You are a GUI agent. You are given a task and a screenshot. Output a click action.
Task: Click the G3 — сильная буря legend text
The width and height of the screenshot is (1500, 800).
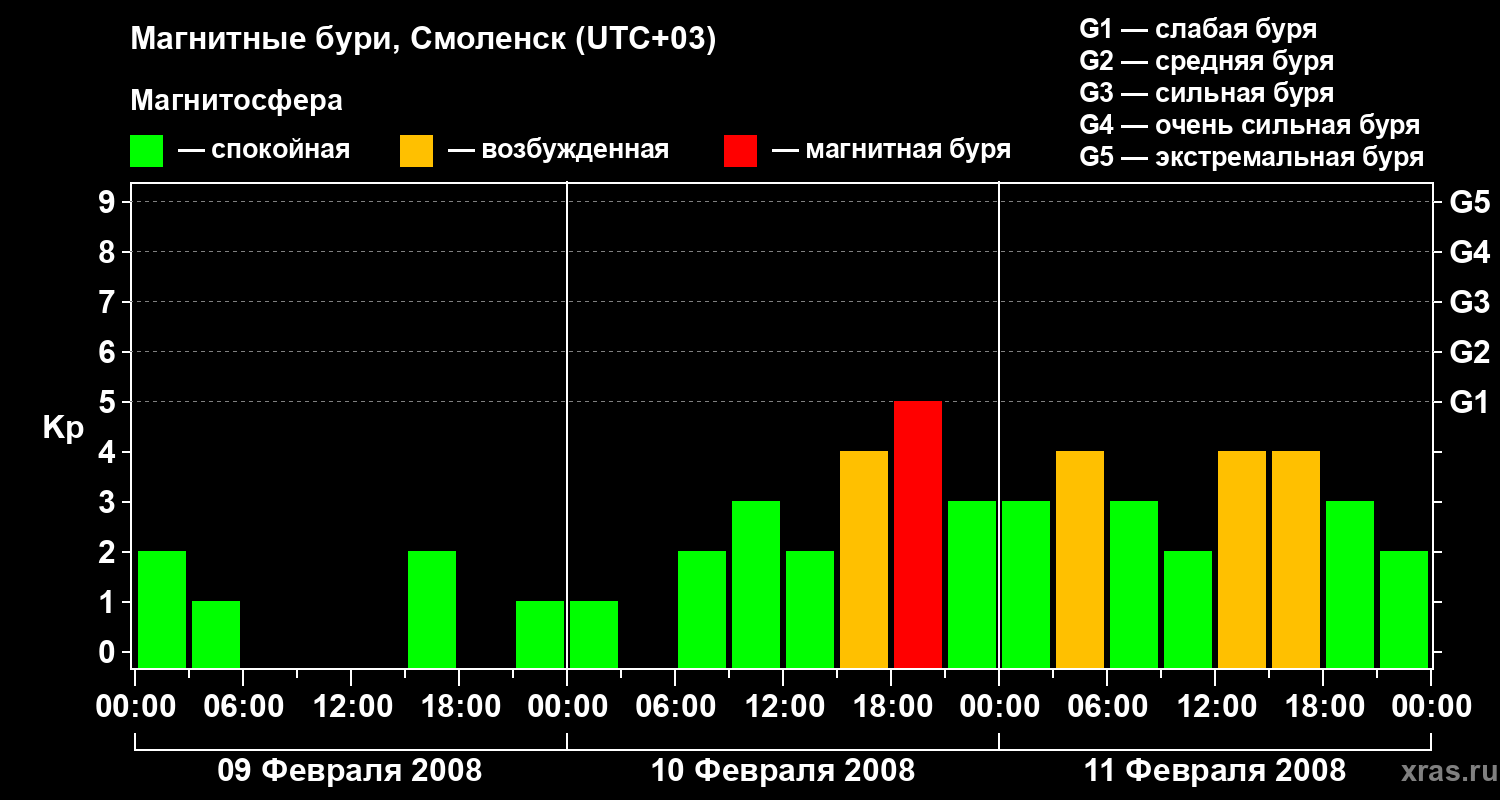pos(1207,93)
